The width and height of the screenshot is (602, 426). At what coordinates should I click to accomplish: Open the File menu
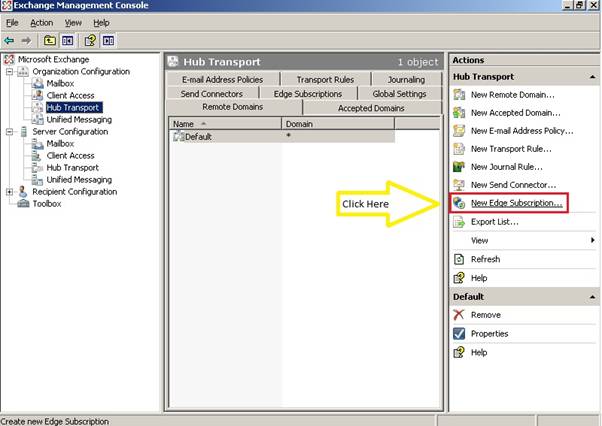[x=12, y=23]
